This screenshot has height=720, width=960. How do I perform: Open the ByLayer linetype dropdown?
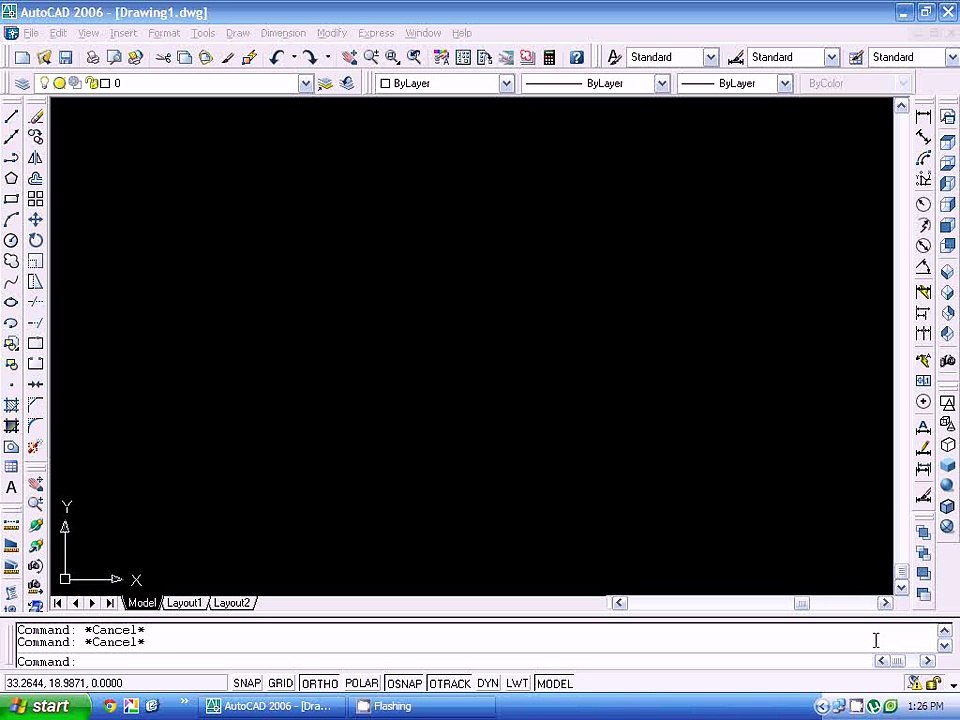pos(662,83)
